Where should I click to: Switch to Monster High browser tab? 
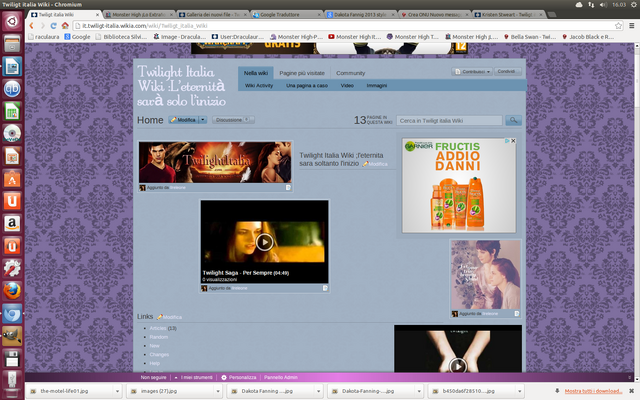(139, 14)
